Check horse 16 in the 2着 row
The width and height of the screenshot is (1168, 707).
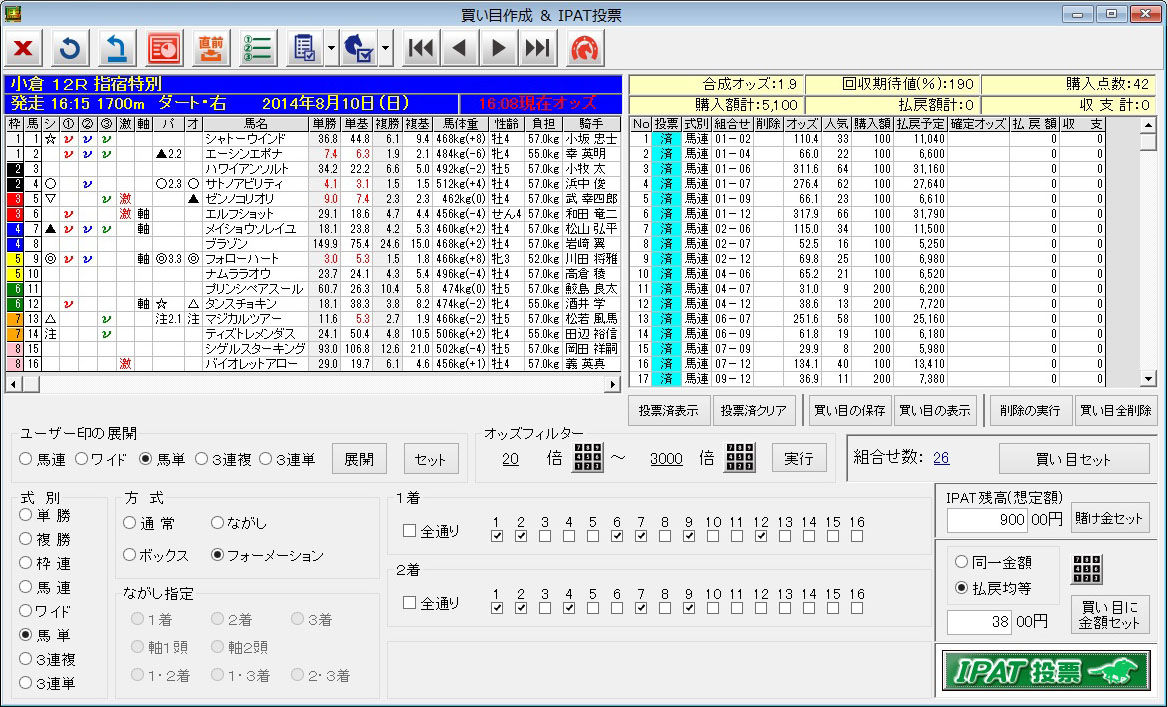(x=857, y=608)
